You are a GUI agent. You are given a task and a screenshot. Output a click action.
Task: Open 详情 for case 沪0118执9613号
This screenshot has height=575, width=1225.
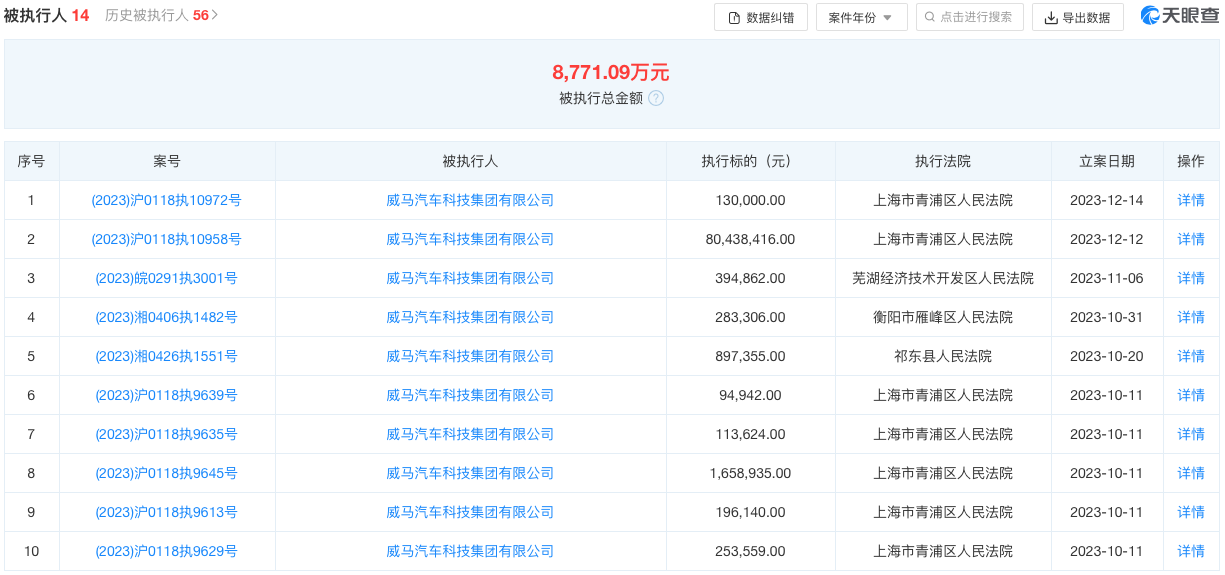pos(1191,512)
